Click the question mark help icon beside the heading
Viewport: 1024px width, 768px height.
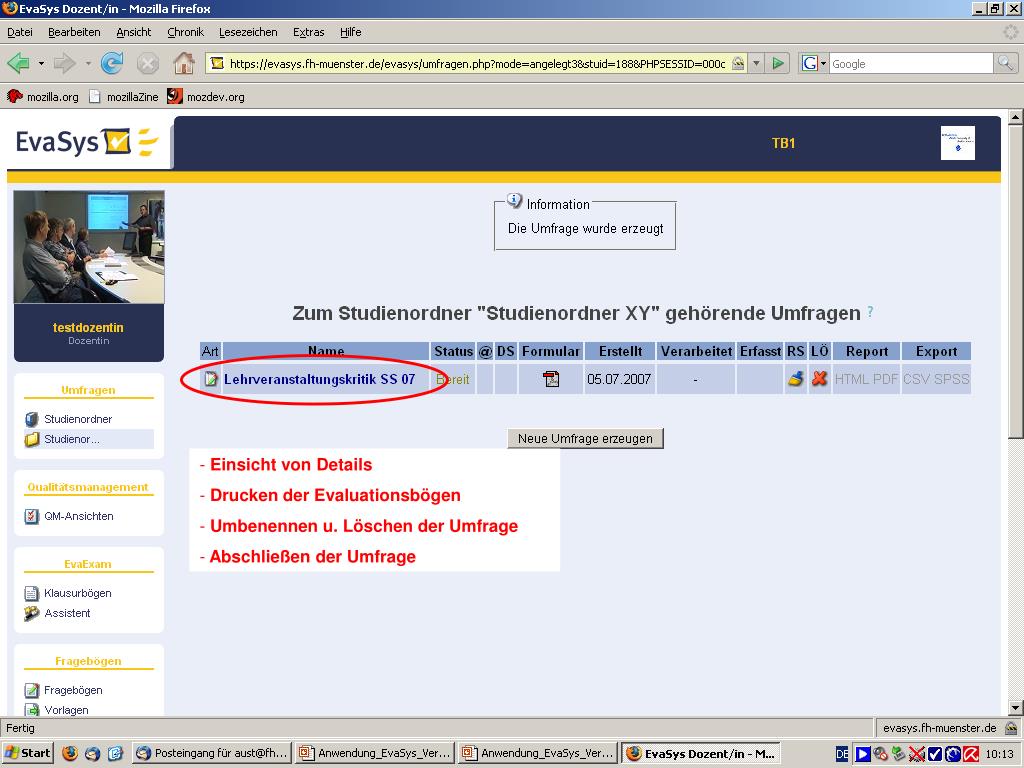coord(871,312)
